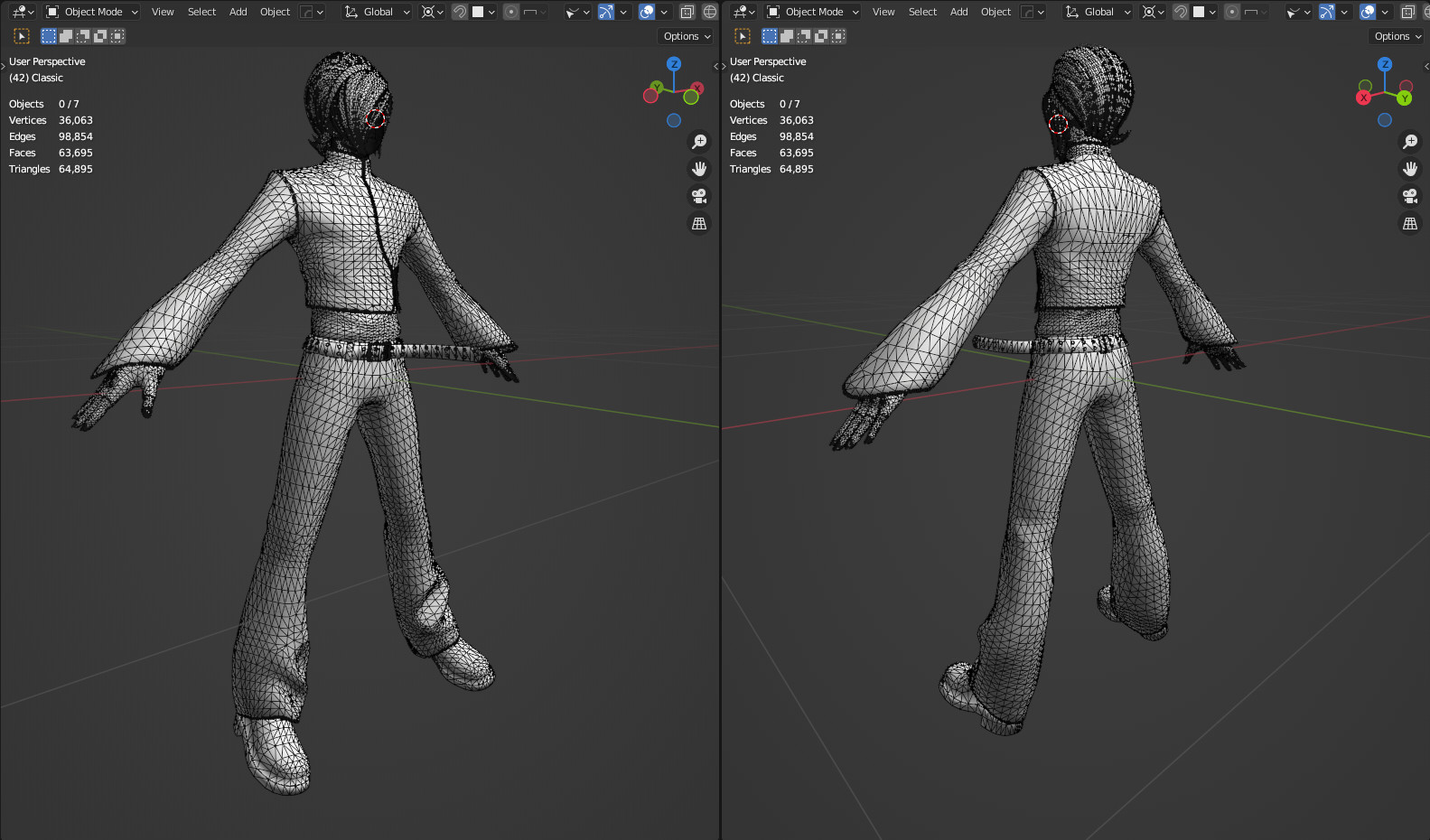The image size is (1430, 840).
Task: Toggle camera view in left viewport
Action: 699,196
